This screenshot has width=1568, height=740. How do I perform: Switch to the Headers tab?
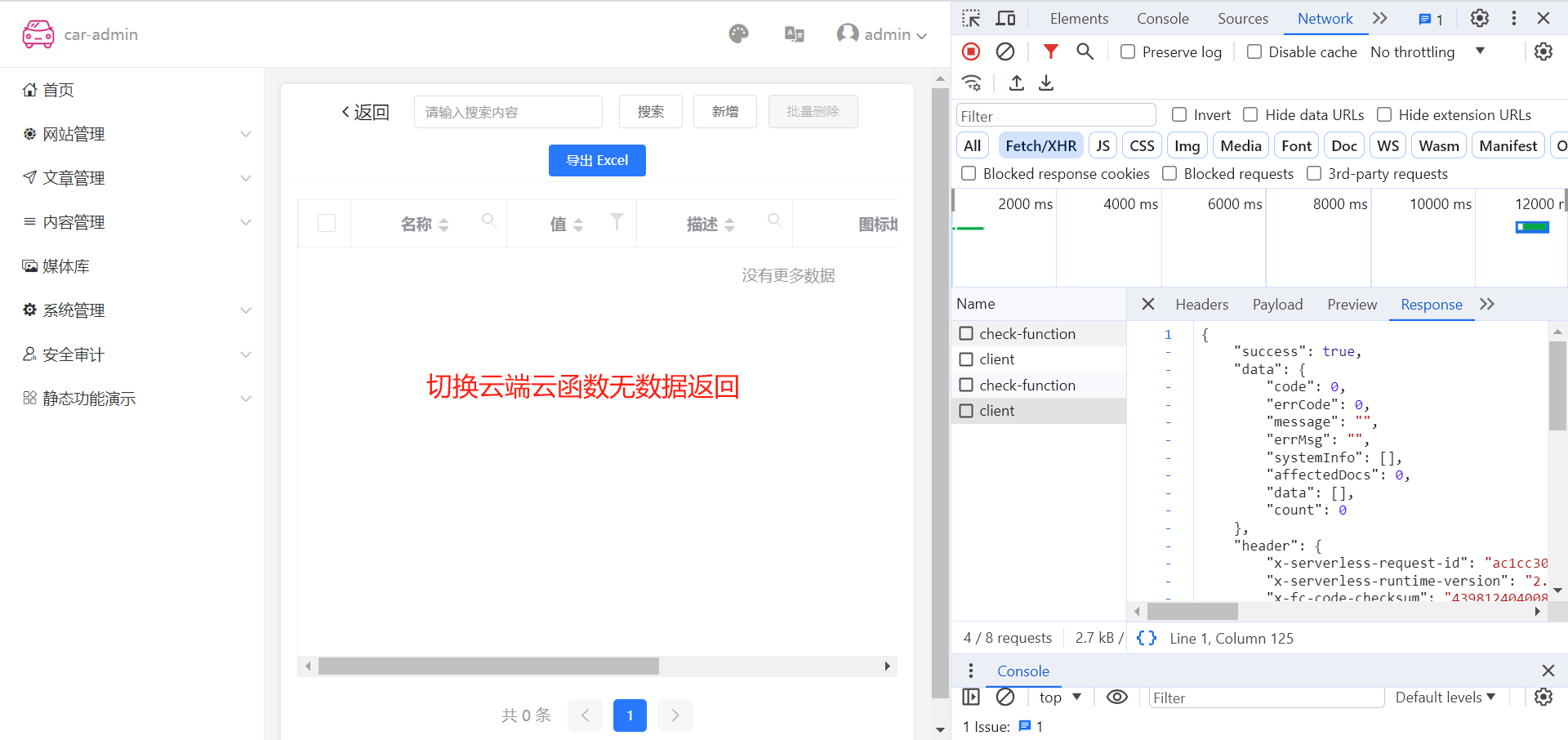coord(1201,304)
